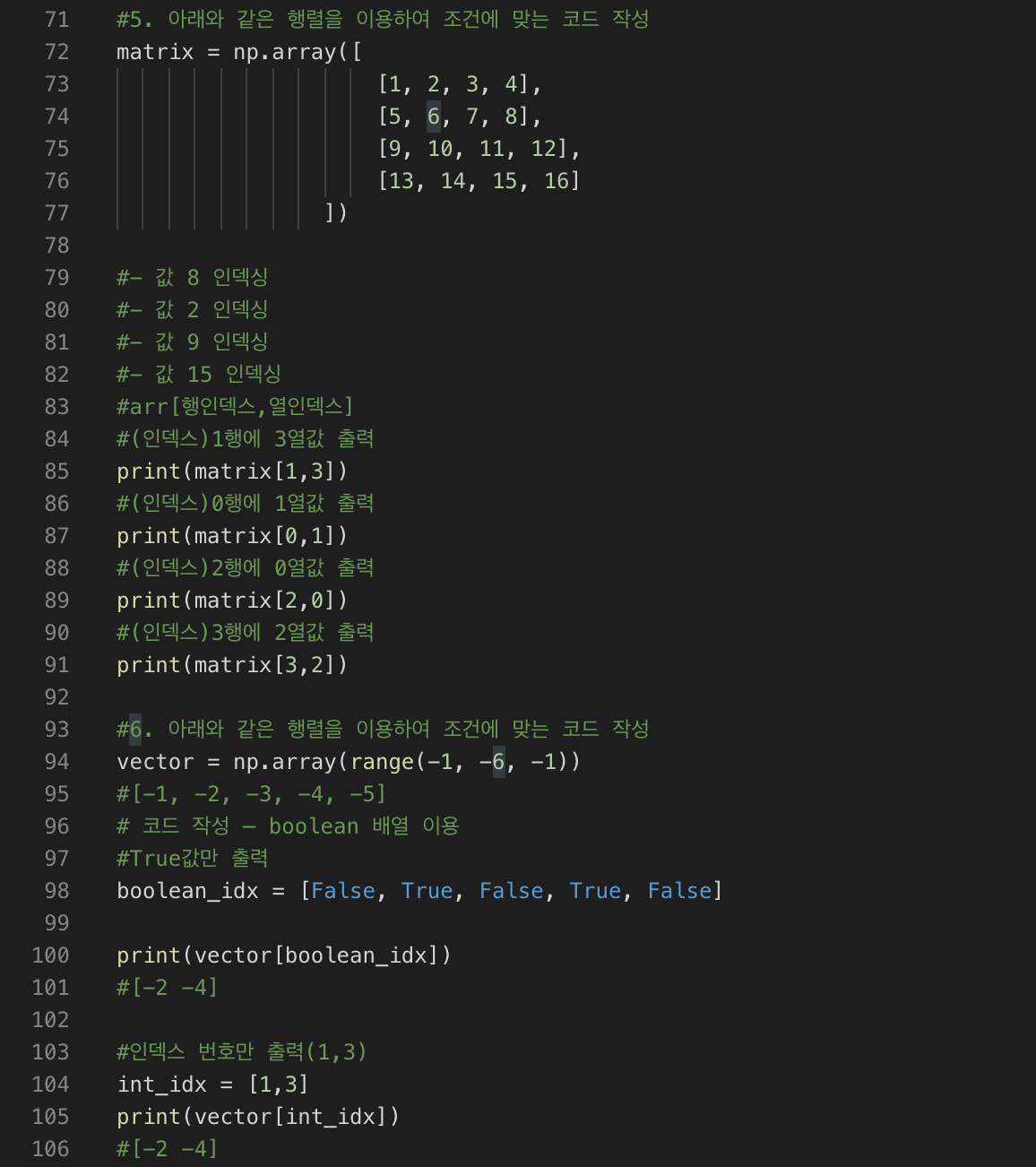Click line number 85 in the gutter
1036x1167 pixels.
pyautogui.click(x=56, y=471)
